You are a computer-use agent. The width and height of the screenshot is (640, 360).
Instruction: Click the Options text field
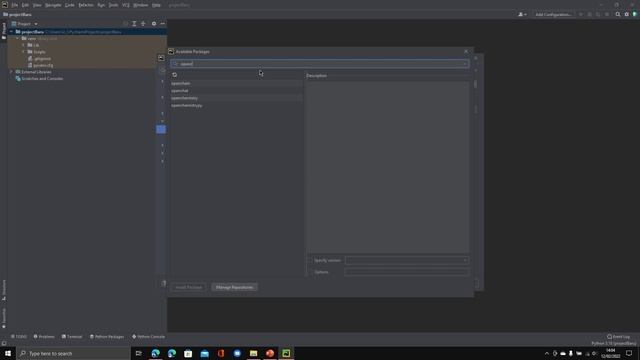click(407, 272)
